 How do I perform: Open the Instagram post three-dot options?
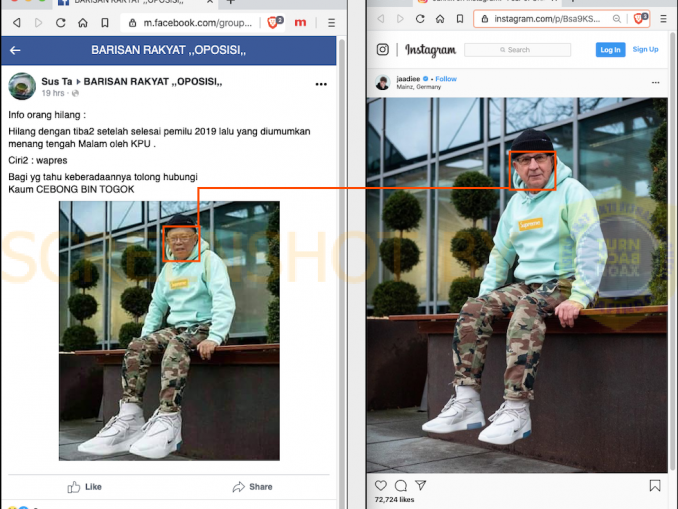pyautogui.click(x=656, y=82)
